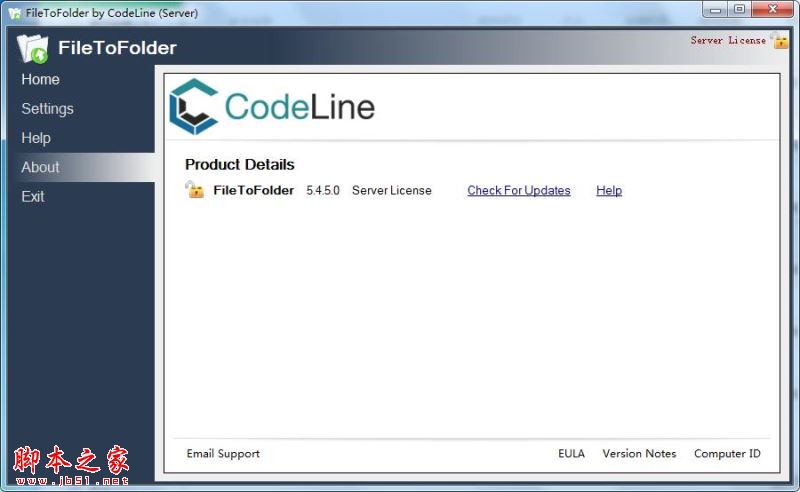Click 'Server License' text in product row
800x492 pixels.
(392, 190)
